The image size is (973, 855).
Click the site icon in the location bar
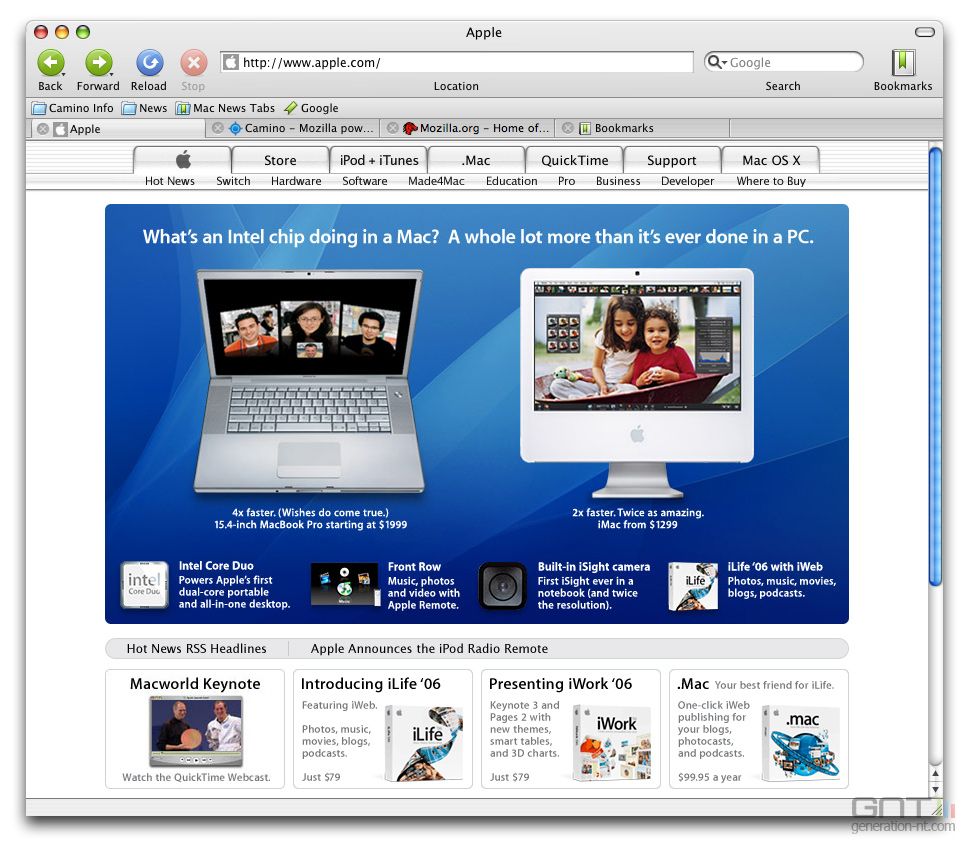(231, 62)
